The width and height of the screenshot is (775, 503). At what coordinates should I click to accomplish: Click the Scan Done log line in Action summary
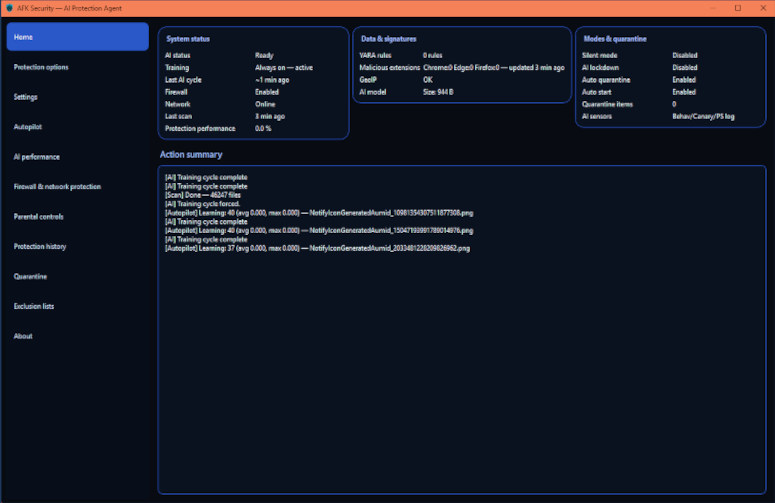pyautogui.click(x=207, y=194)
